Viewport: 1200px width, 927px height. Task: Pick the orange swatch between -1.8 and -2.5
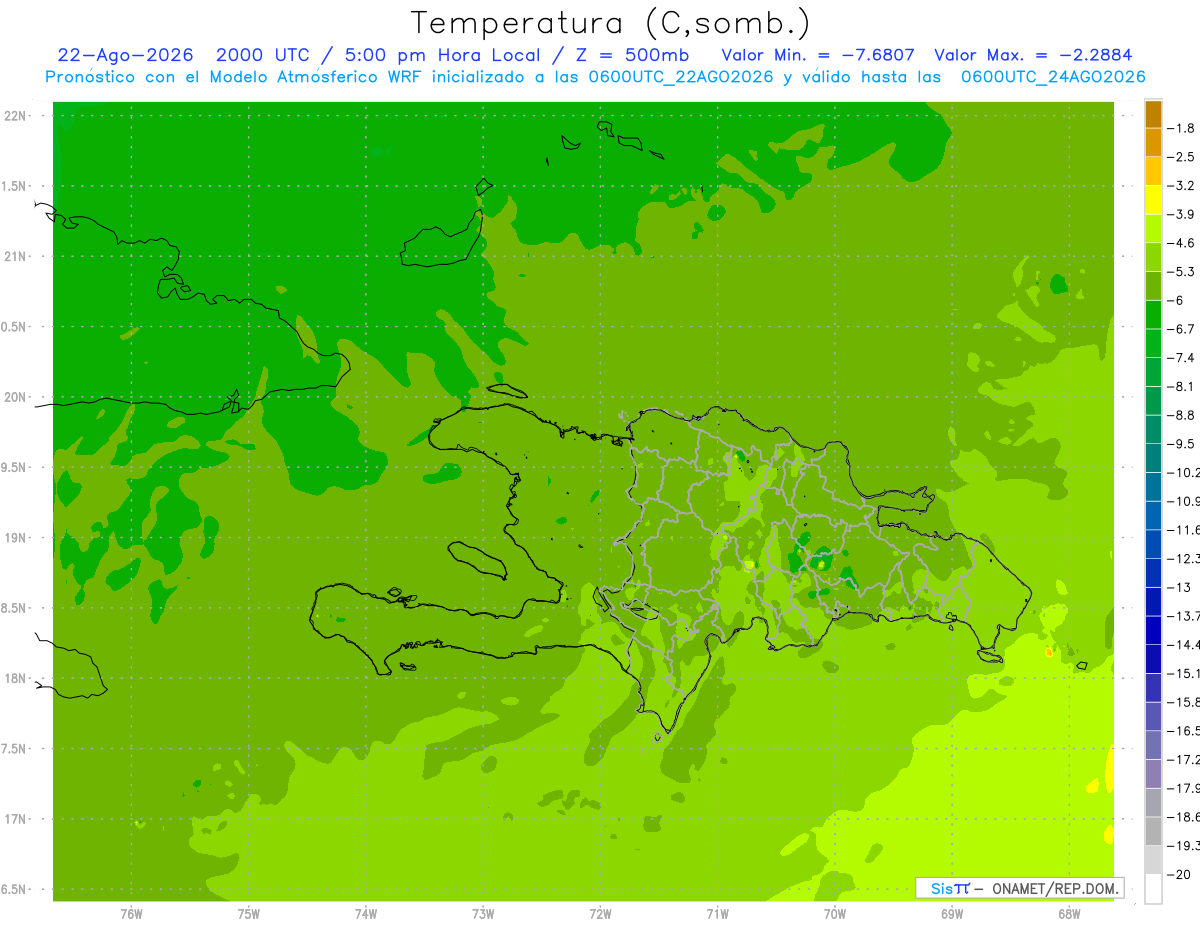point(1153,142)
